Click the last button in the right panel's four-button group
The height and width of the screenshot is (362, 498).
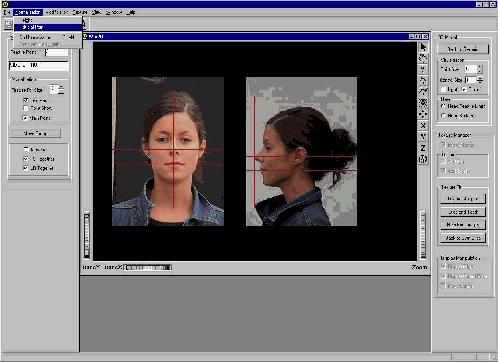[463, 238]
